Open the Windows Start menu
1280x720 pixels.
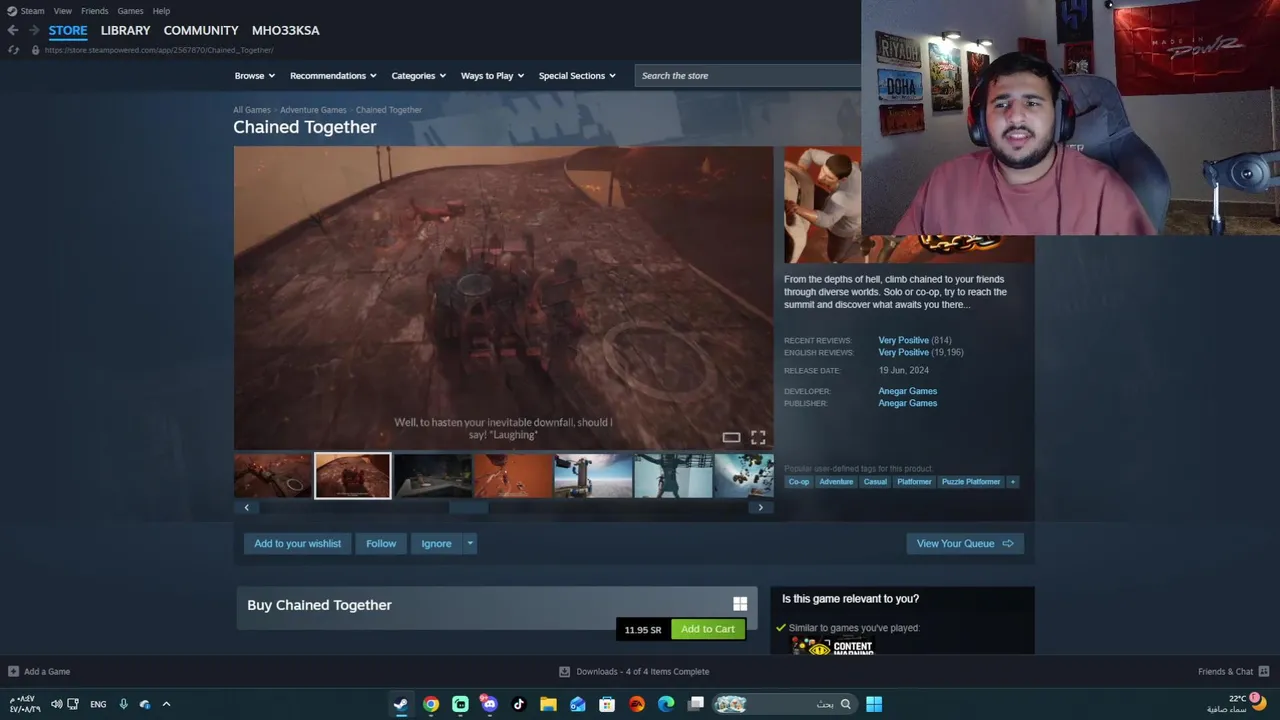[x=874, y=704]
